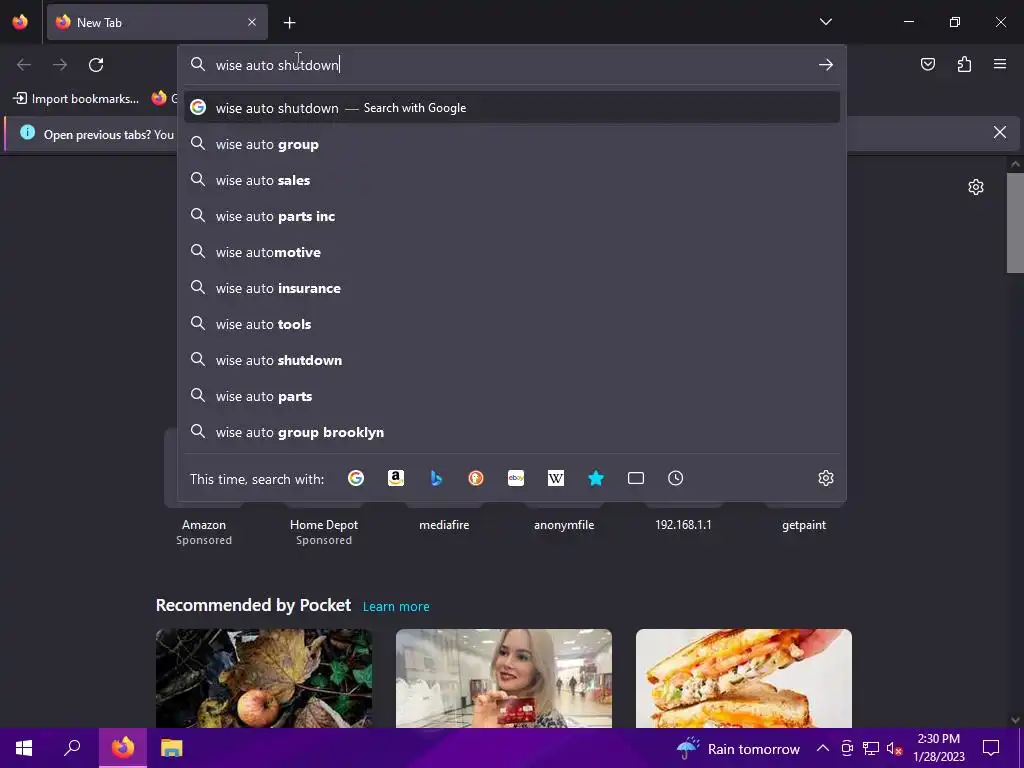Open the Firefox application menu
Image resolution: width=1024 pixels, height=768 pixels.
[1000, 64]
